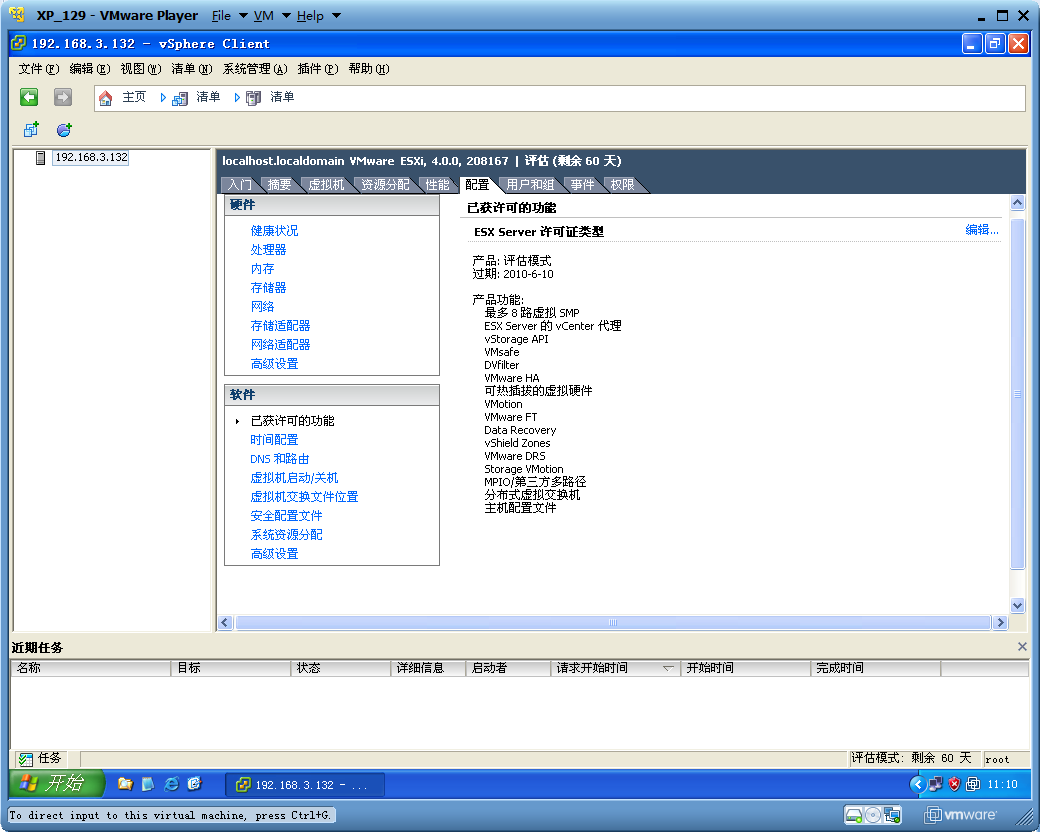
Task: Click the new virtual machine toolbar icon
Action: tap(31, 129)
